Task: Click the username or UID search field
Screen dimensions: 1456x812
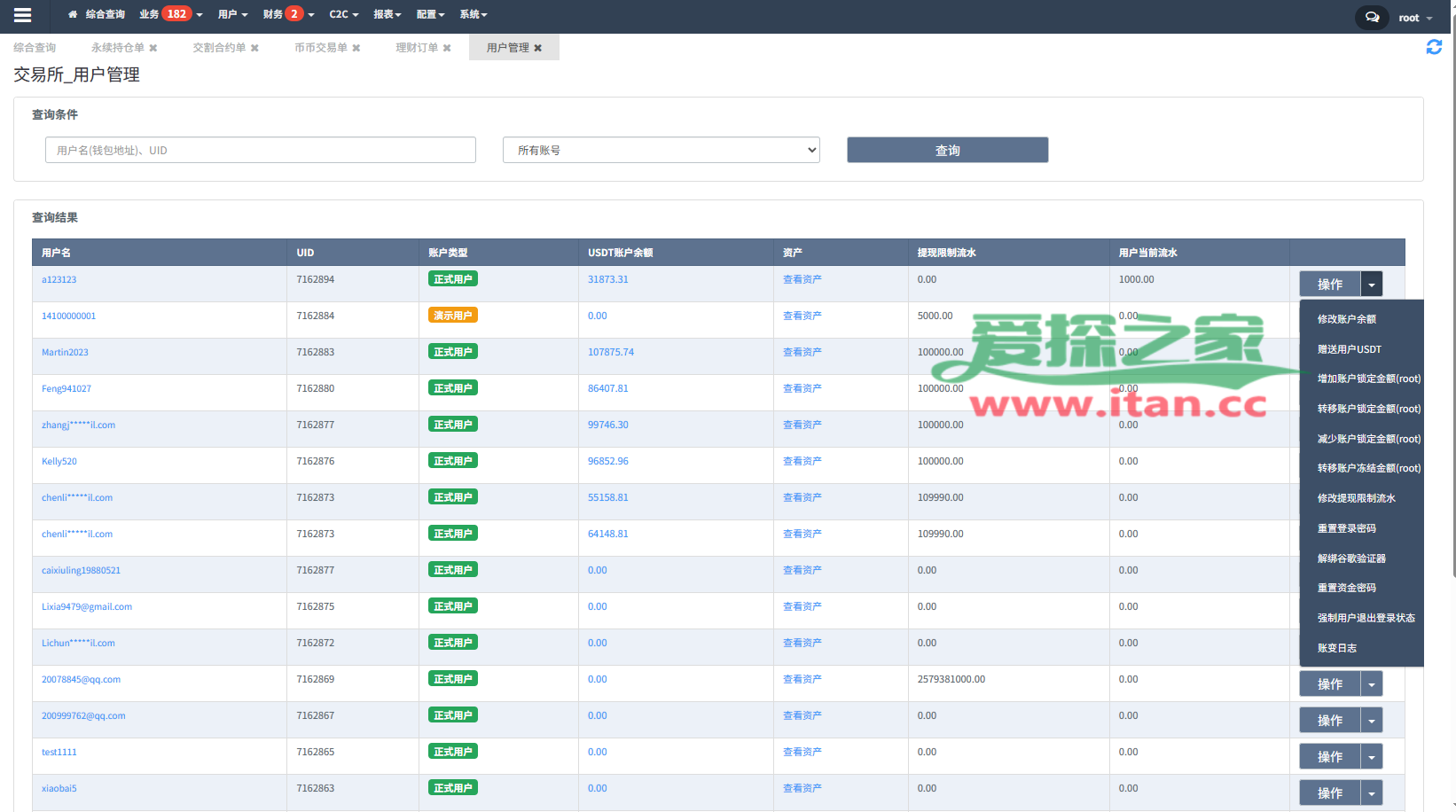Action: 260,150
